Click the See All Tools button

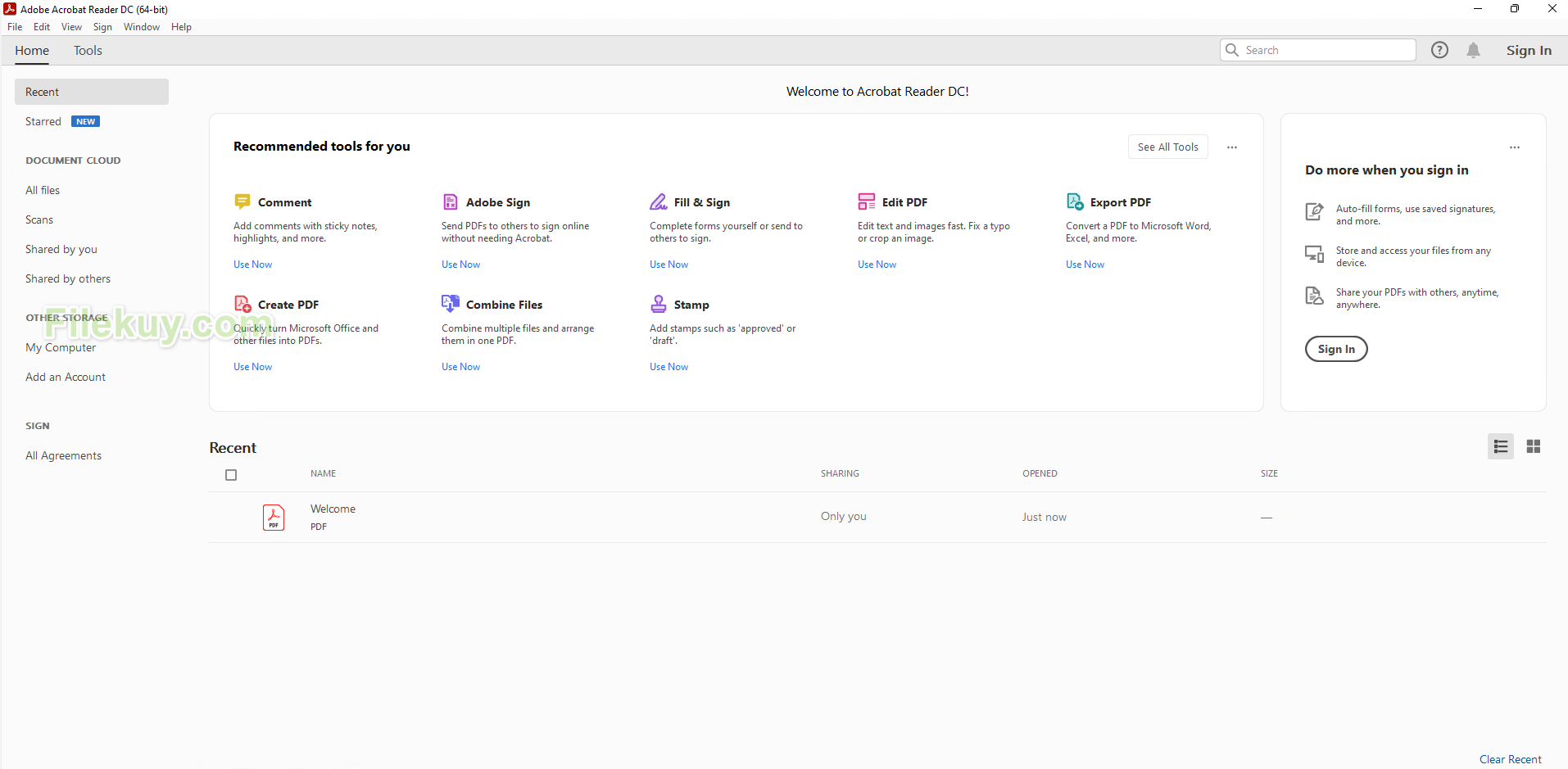coord(1168,147)
